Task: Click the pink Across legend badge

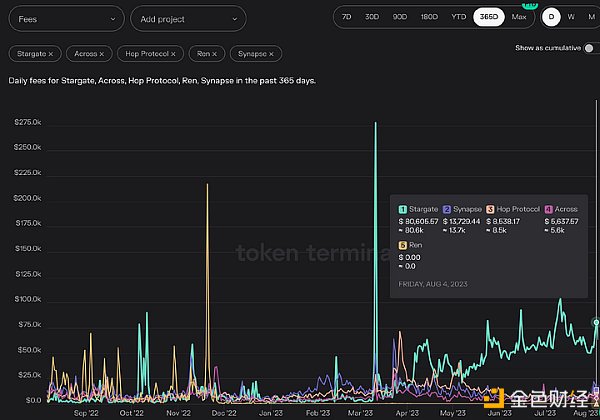Action: (548, 208)
